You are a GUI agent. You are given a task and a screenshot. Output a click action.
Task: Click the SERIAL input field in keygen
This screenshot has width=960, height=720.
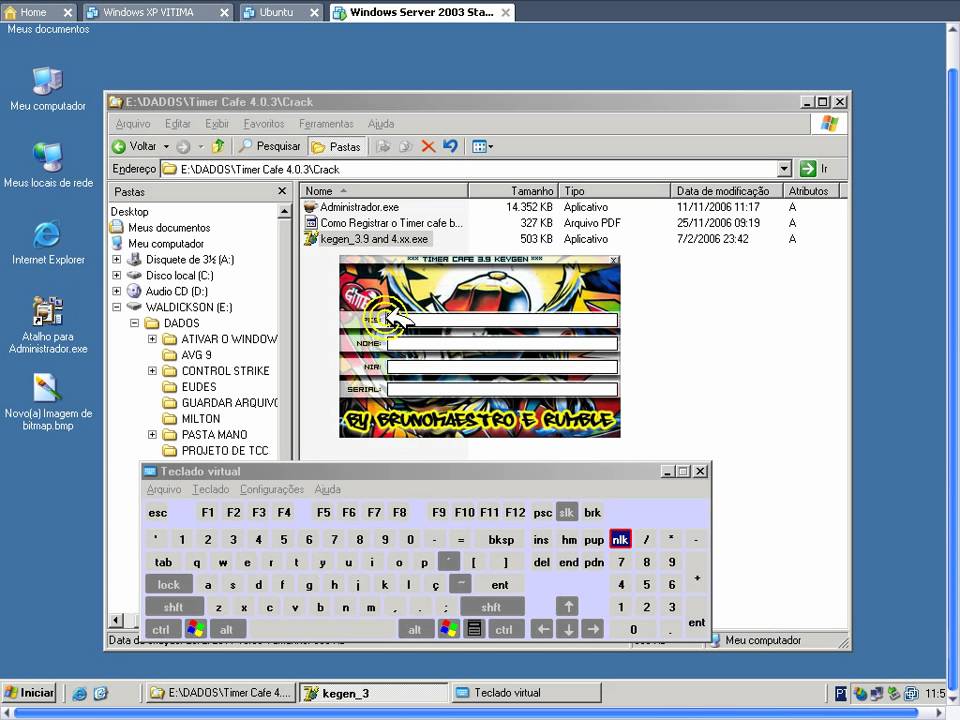502,389
